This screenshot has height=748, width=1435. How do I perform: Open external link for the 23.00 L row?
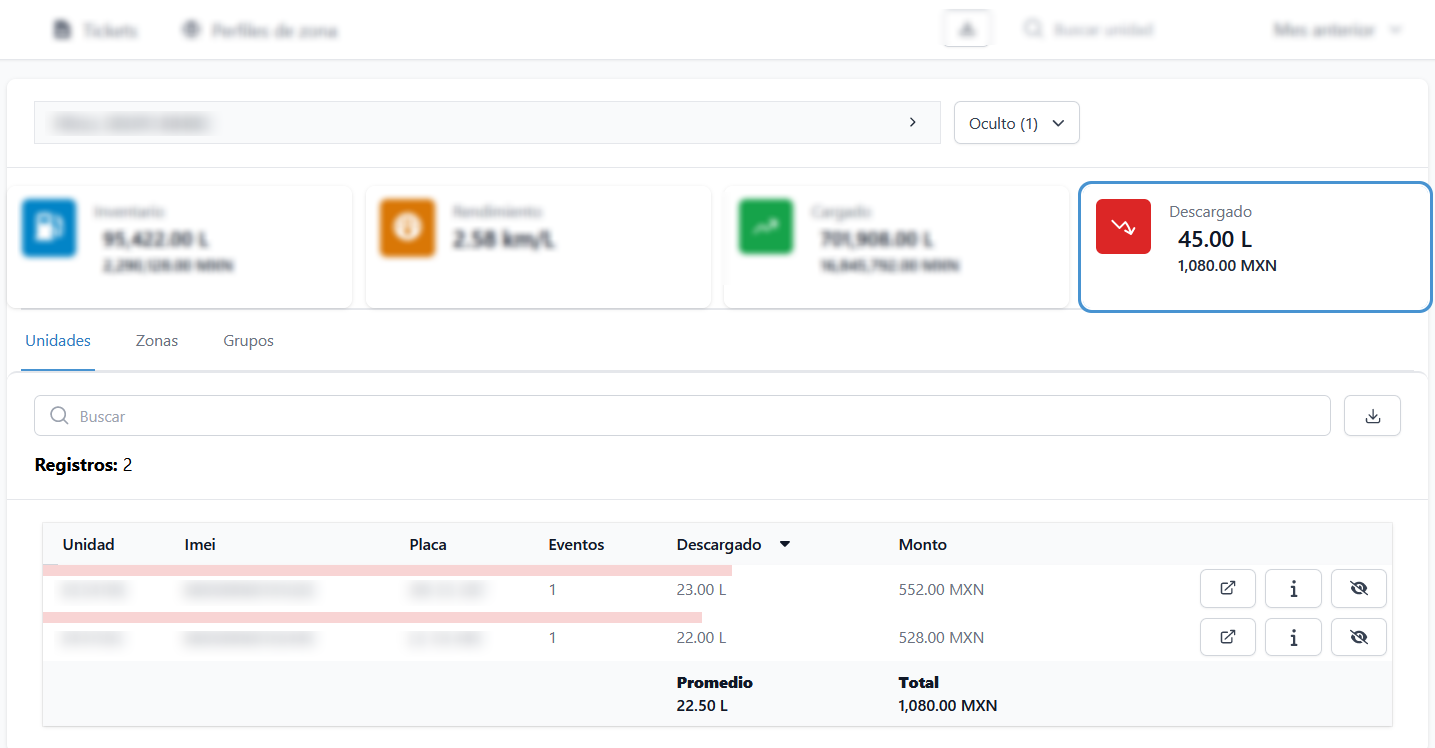[1227, 589]
